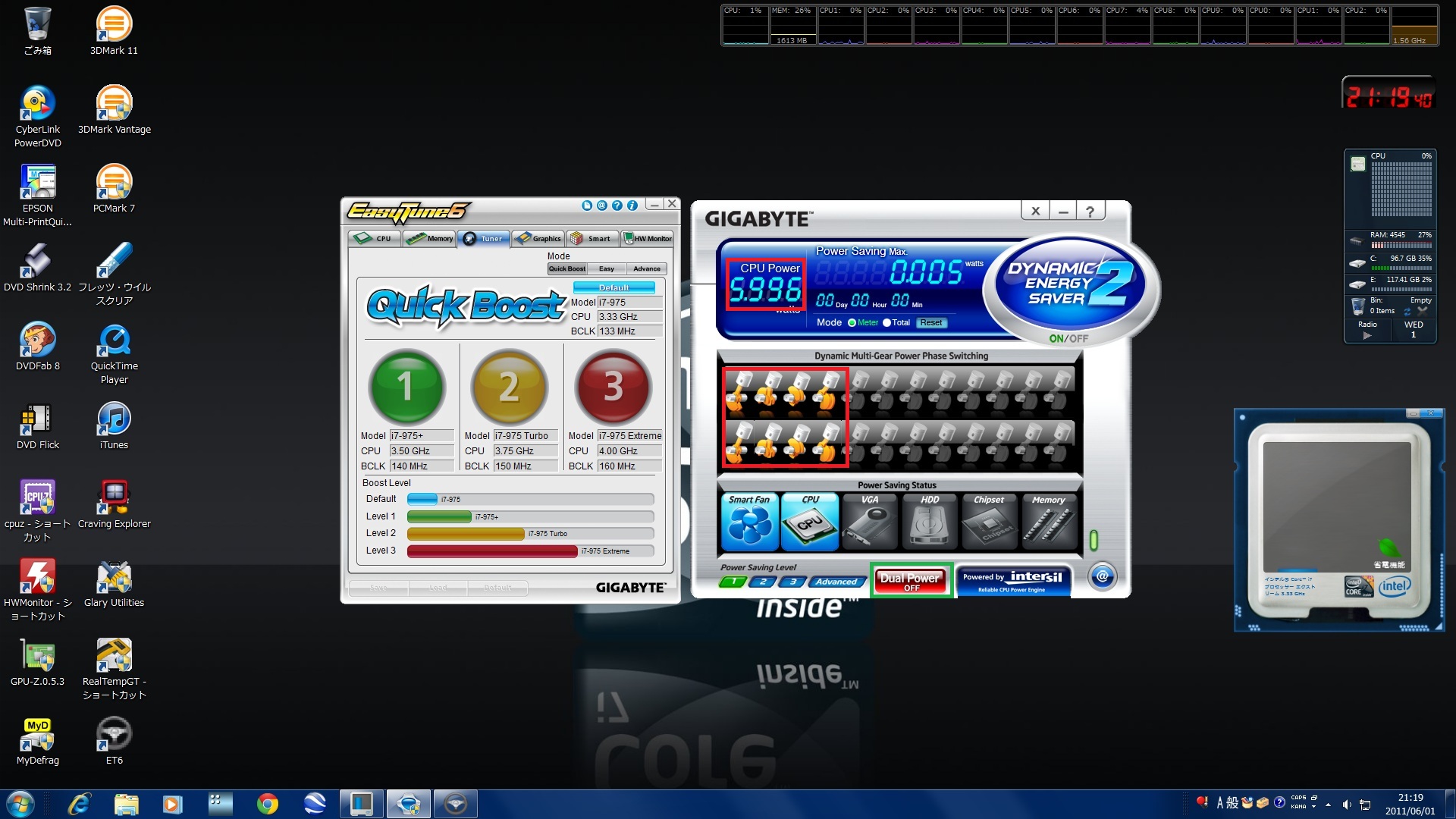Click green Quick Boost level 1 button
The height and width of the screenshot is (819, 1456).
(406, 387)
